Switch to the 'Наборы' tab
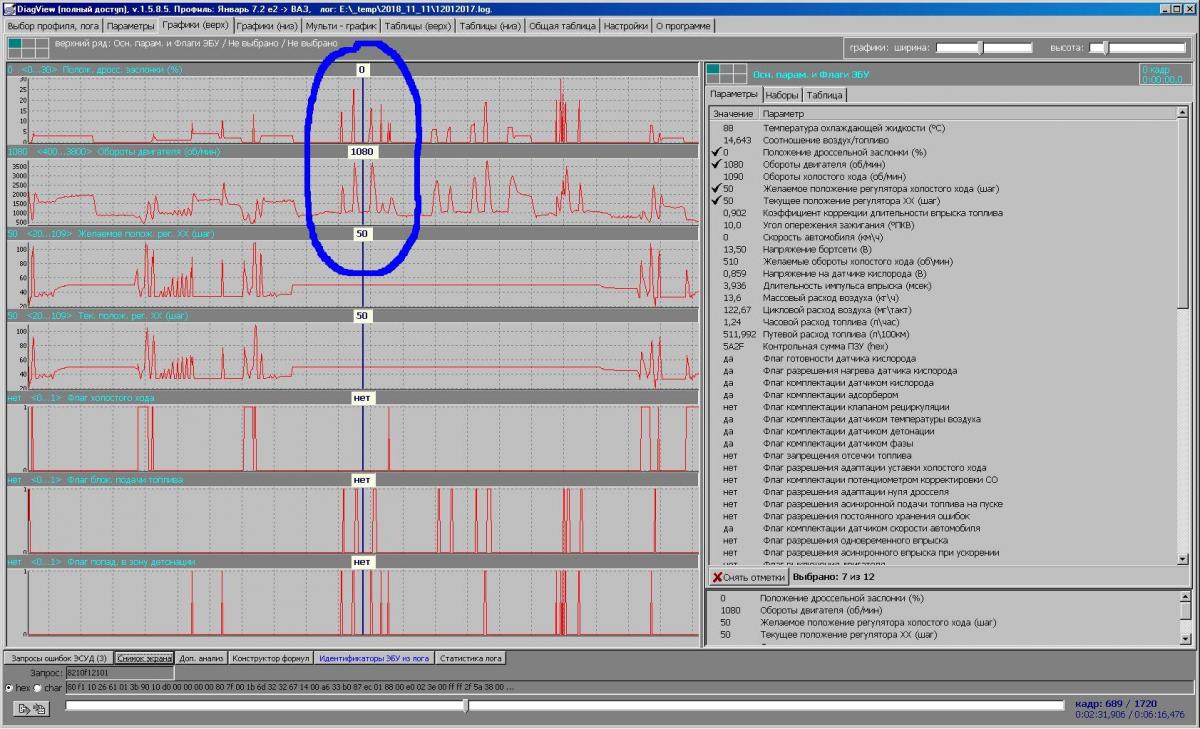This screenshot has width=1200, height=729. pyautogui.click(x=781, y=95)
